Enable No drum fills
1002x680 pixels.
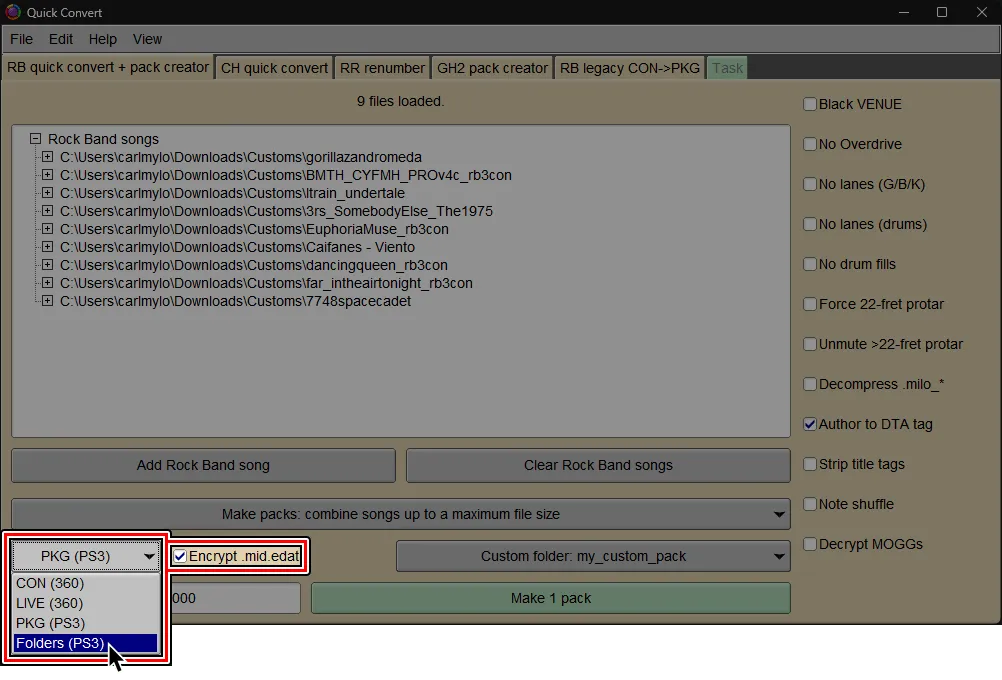coord(809,264)
